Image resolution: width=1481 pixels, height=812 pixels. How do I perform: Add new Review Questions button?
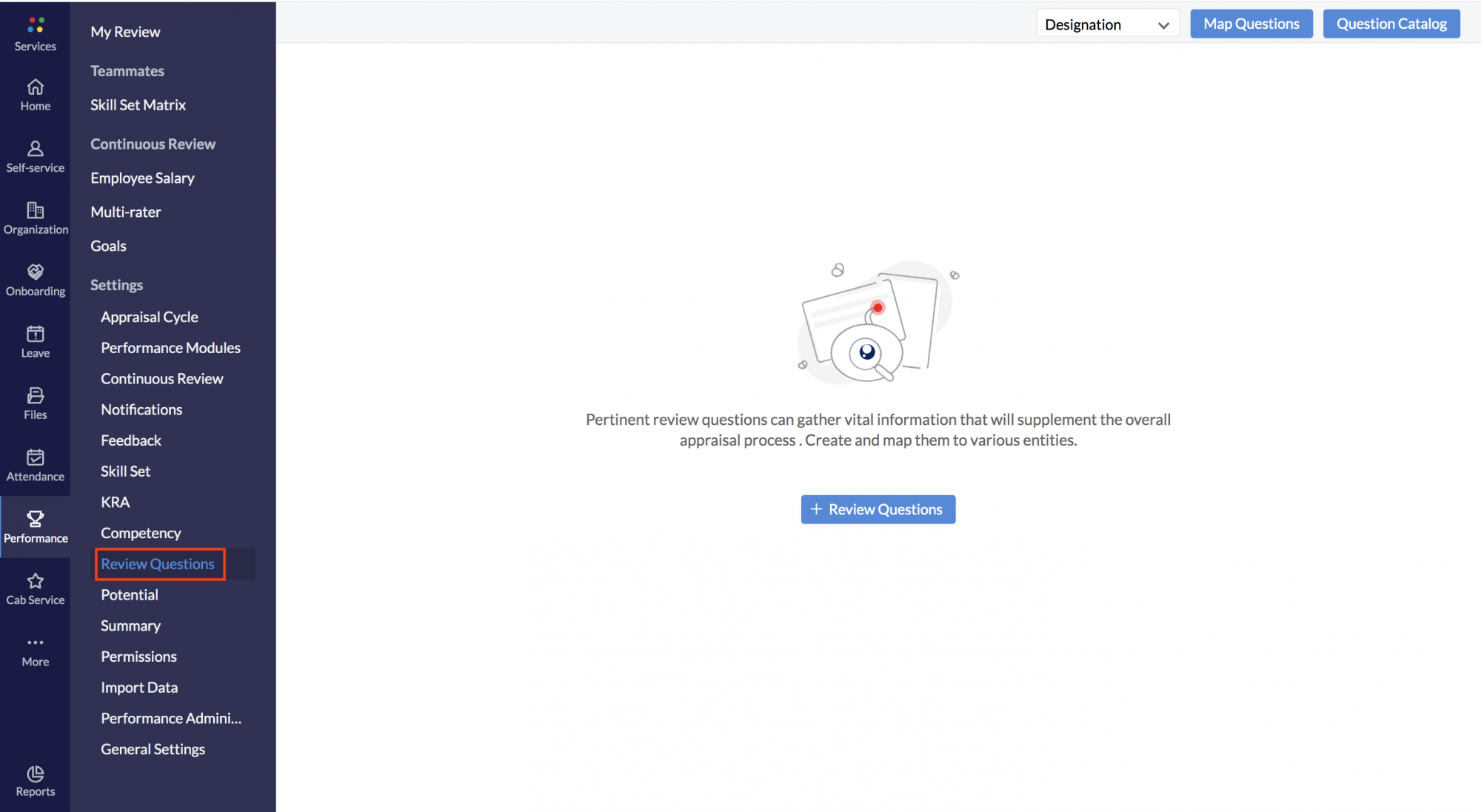(877, 509)
